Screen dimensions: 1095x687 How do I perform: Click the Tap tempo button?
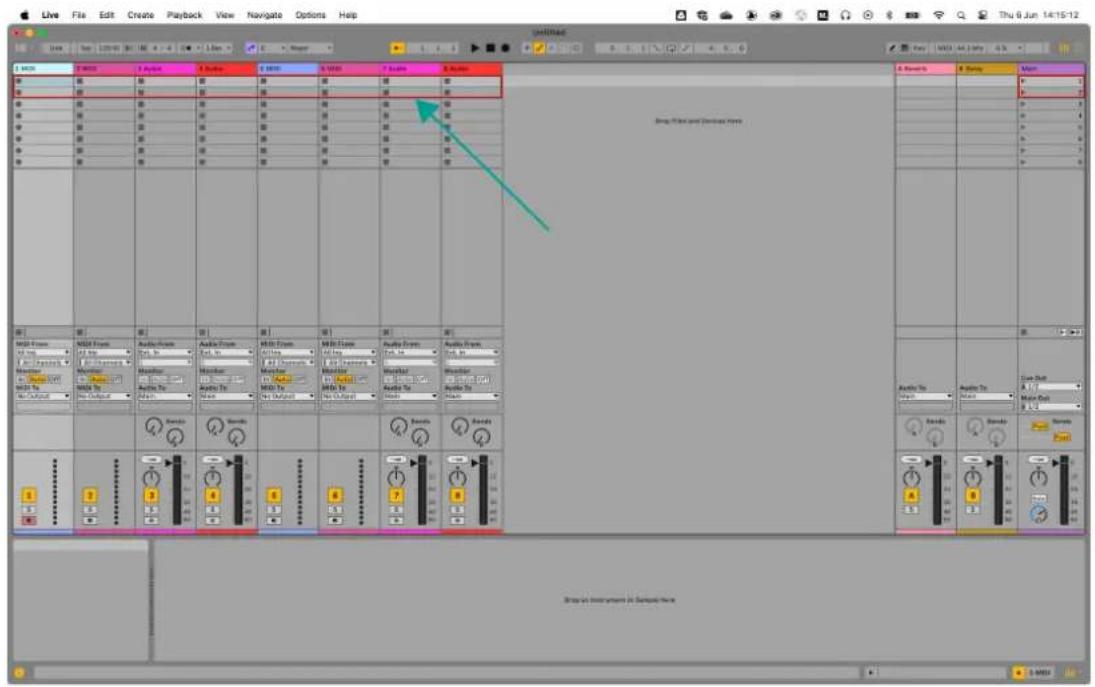(x=86, y=48)
